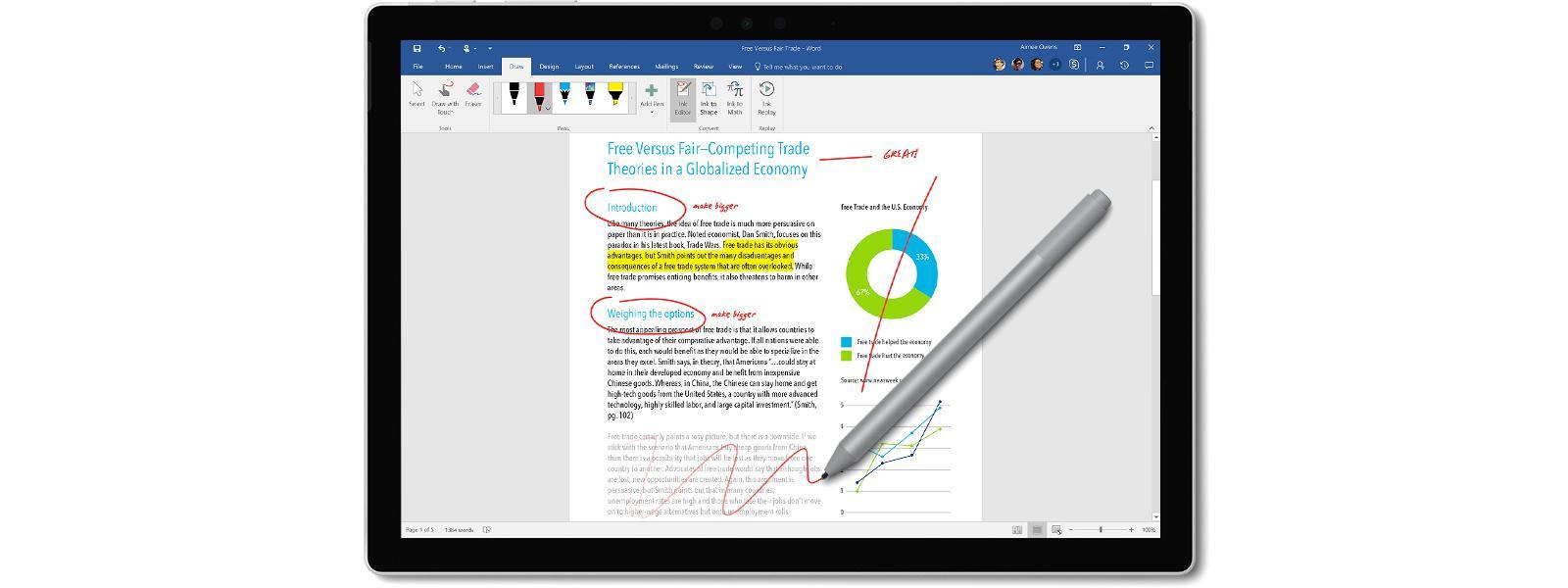Click the third collaborator avatar
This screenshot has width=1568, height=588.
1036,65
